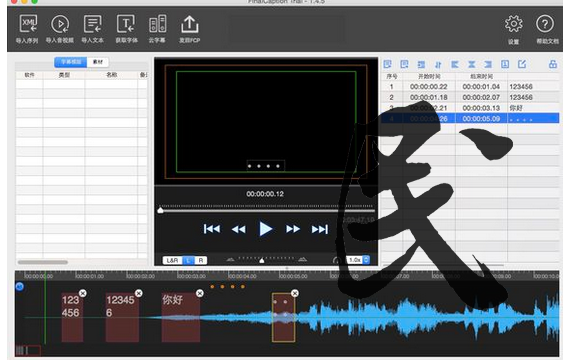Select subtitle row 1 starting 00:00:00.22
This screenshot has height=360, width=563.
pos(470,87)
